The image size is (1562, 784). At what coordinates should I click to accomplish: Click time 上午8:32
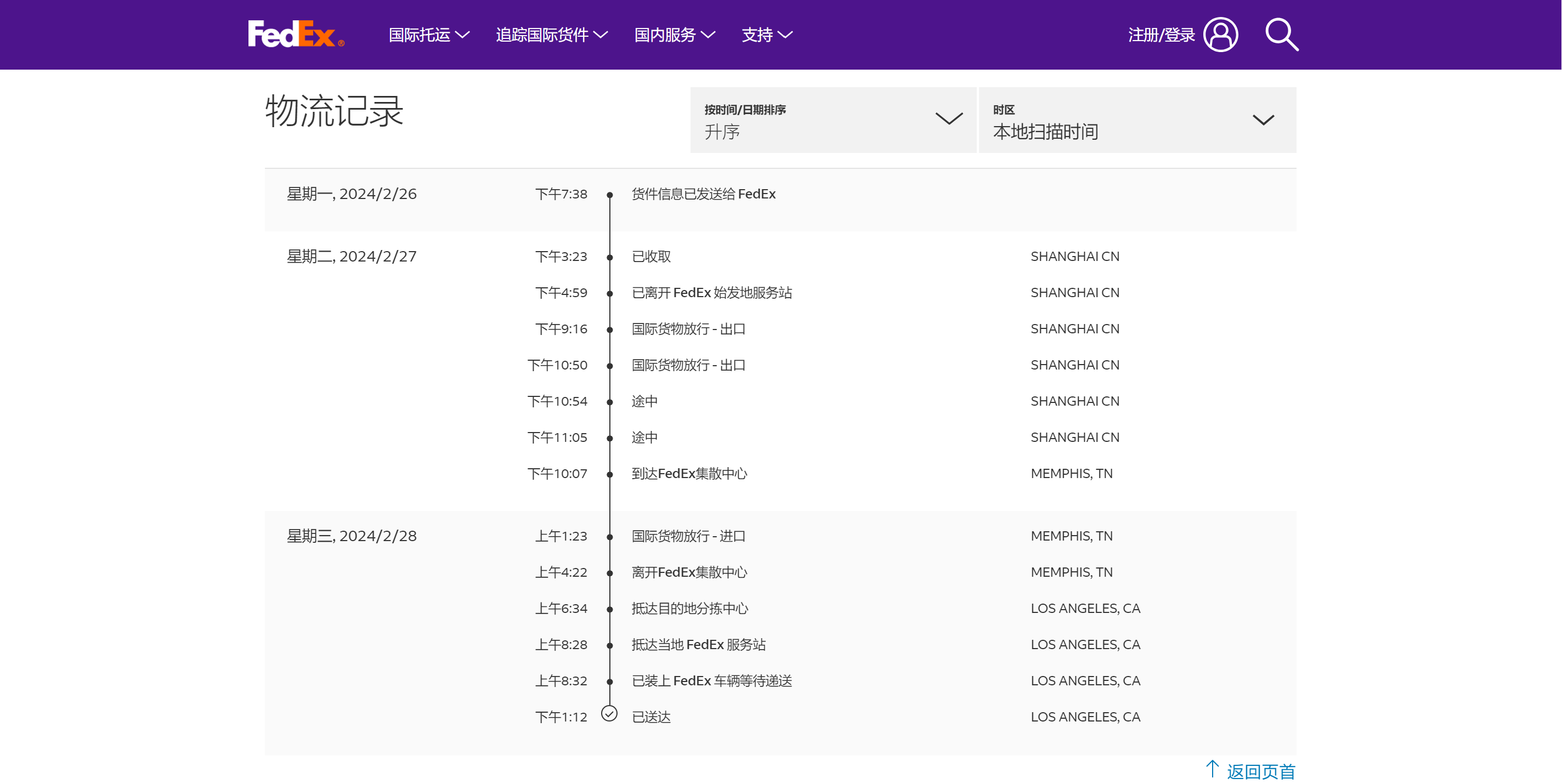pyautogui.click(x=561, y=681)
